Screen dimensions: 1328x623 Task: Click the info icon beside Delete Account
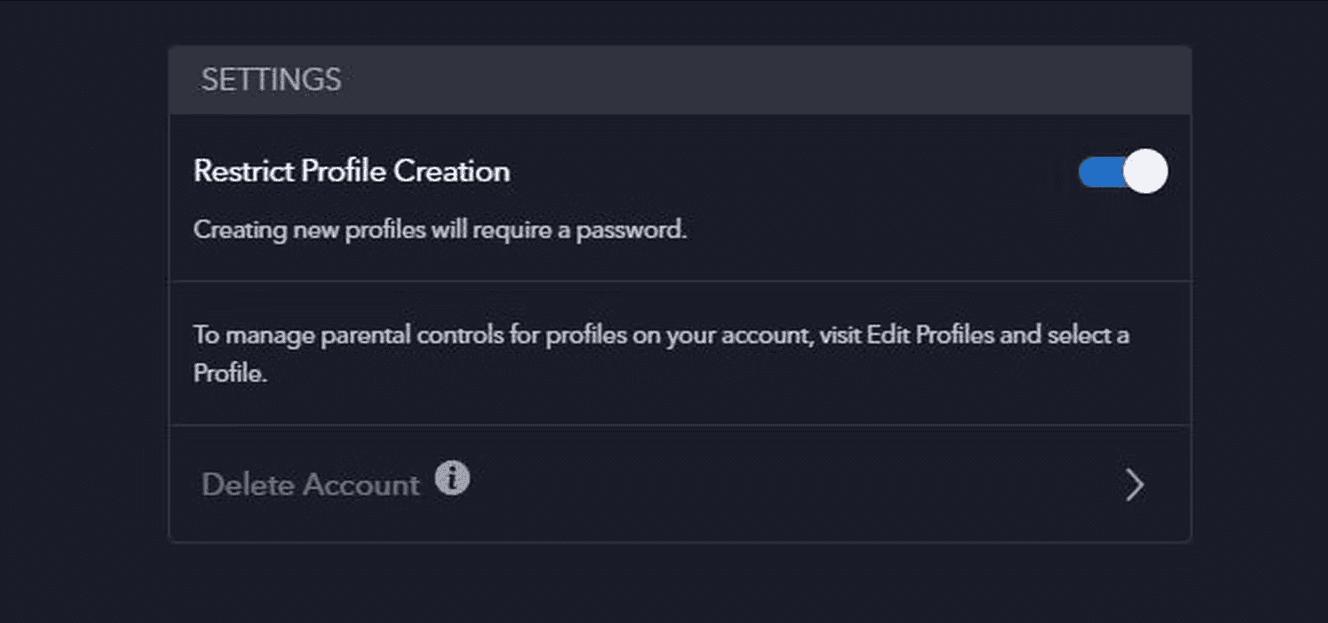click(x=452, y=479)
